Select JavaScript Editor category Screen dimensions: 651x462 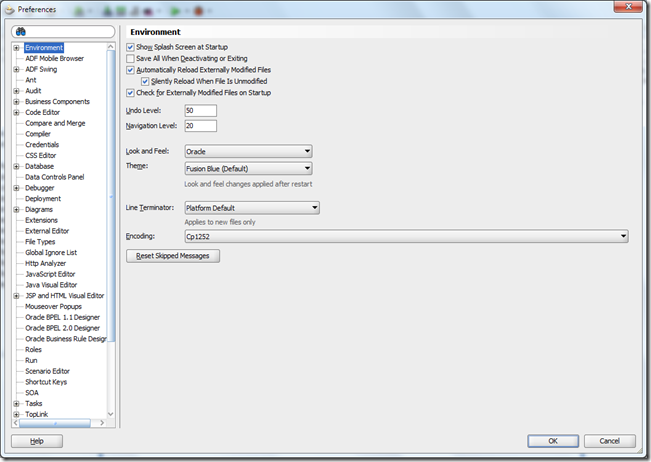tap(50, 274)
